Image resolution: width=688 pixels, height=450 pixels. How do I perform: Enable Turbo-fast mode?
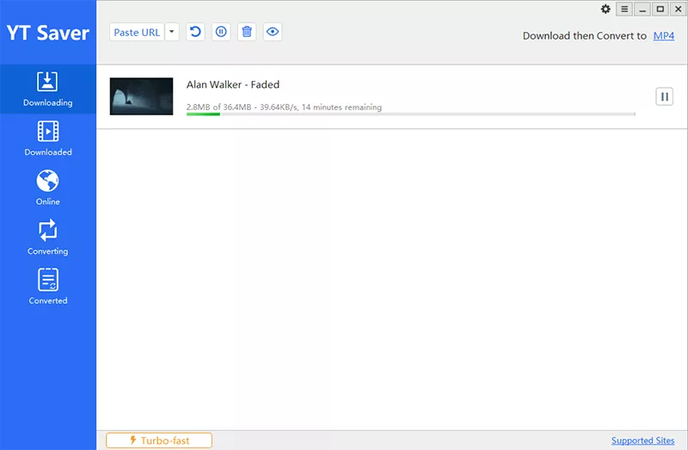click(159, 440)
